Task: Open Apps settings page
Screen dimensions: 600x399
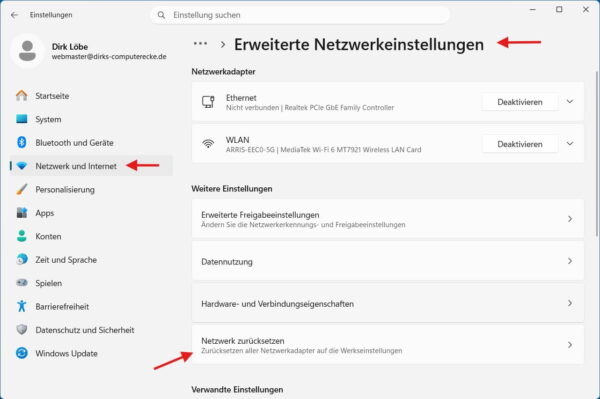Action: pos(92,213)
